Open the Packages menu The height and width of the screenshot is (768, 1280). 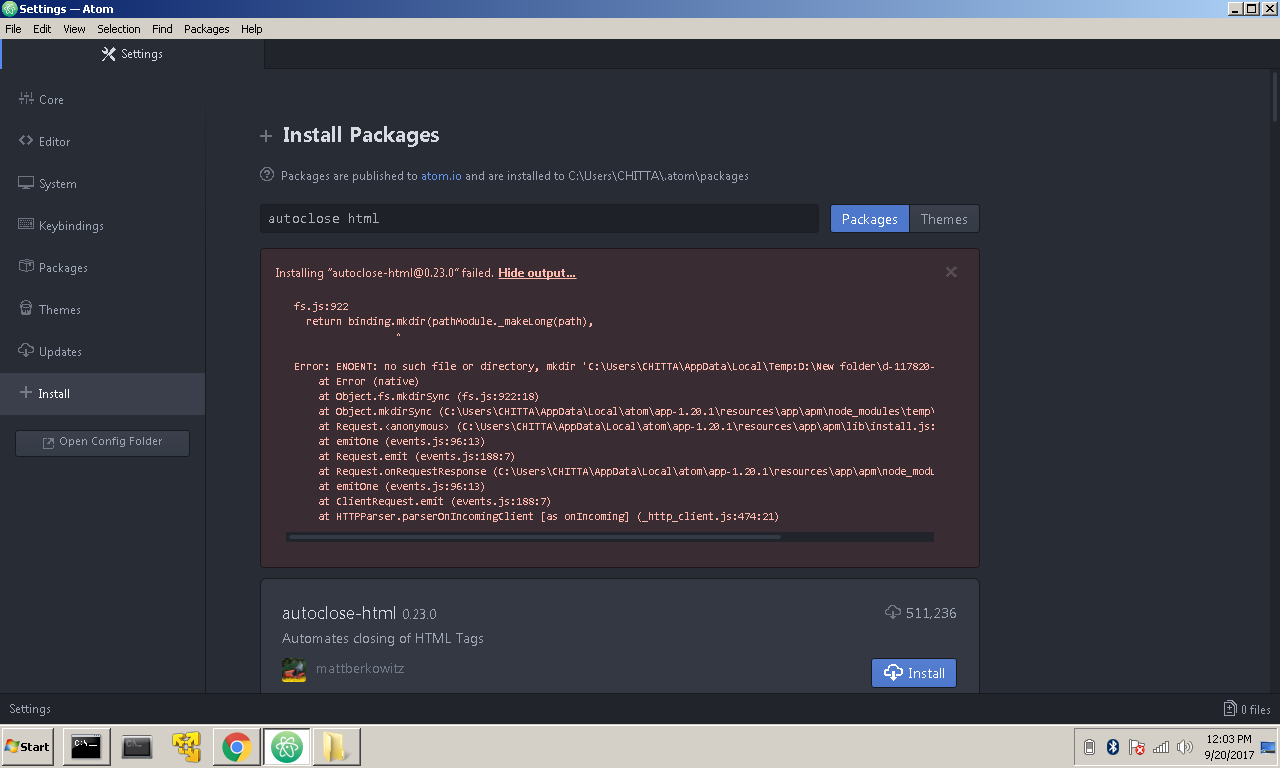point(206,29)
